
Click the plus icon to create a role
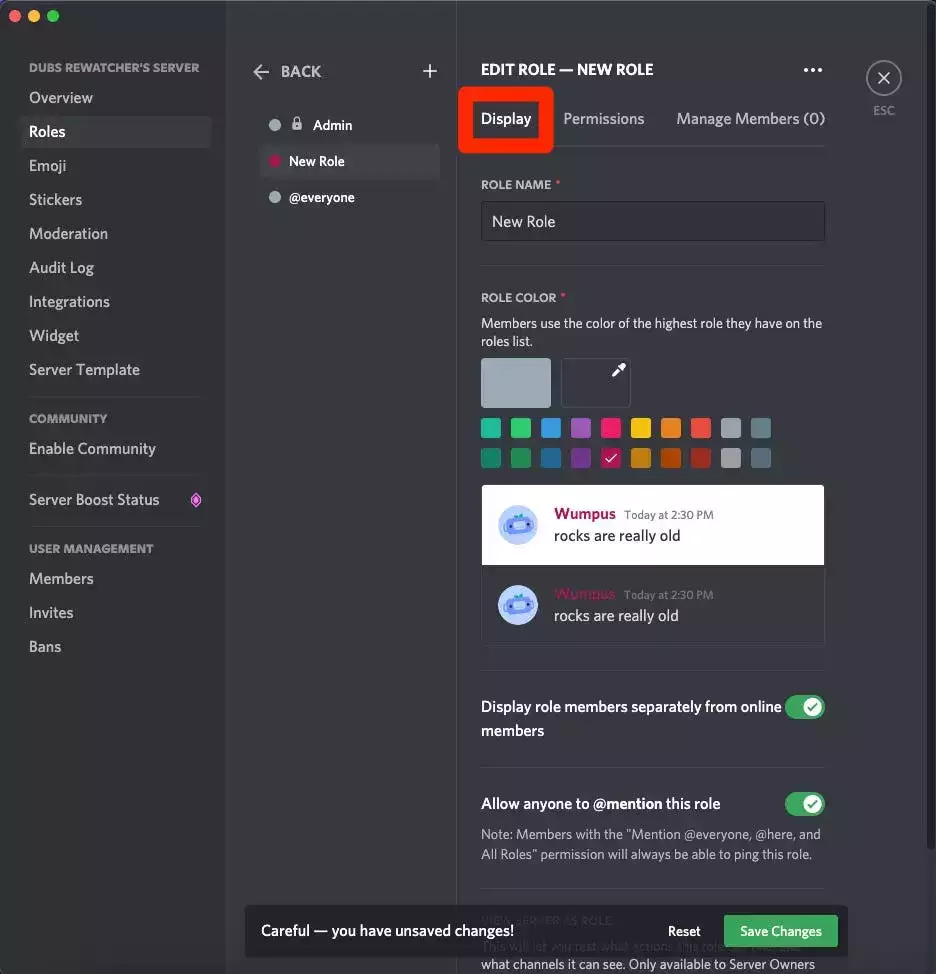[430, 71]
